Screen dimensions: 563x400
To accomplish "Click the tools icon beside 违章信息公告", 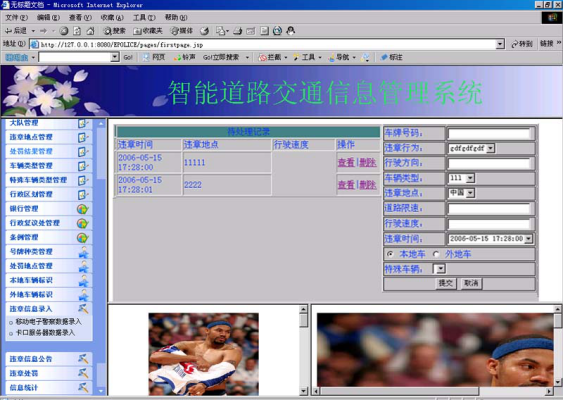I will pos(83,359).
